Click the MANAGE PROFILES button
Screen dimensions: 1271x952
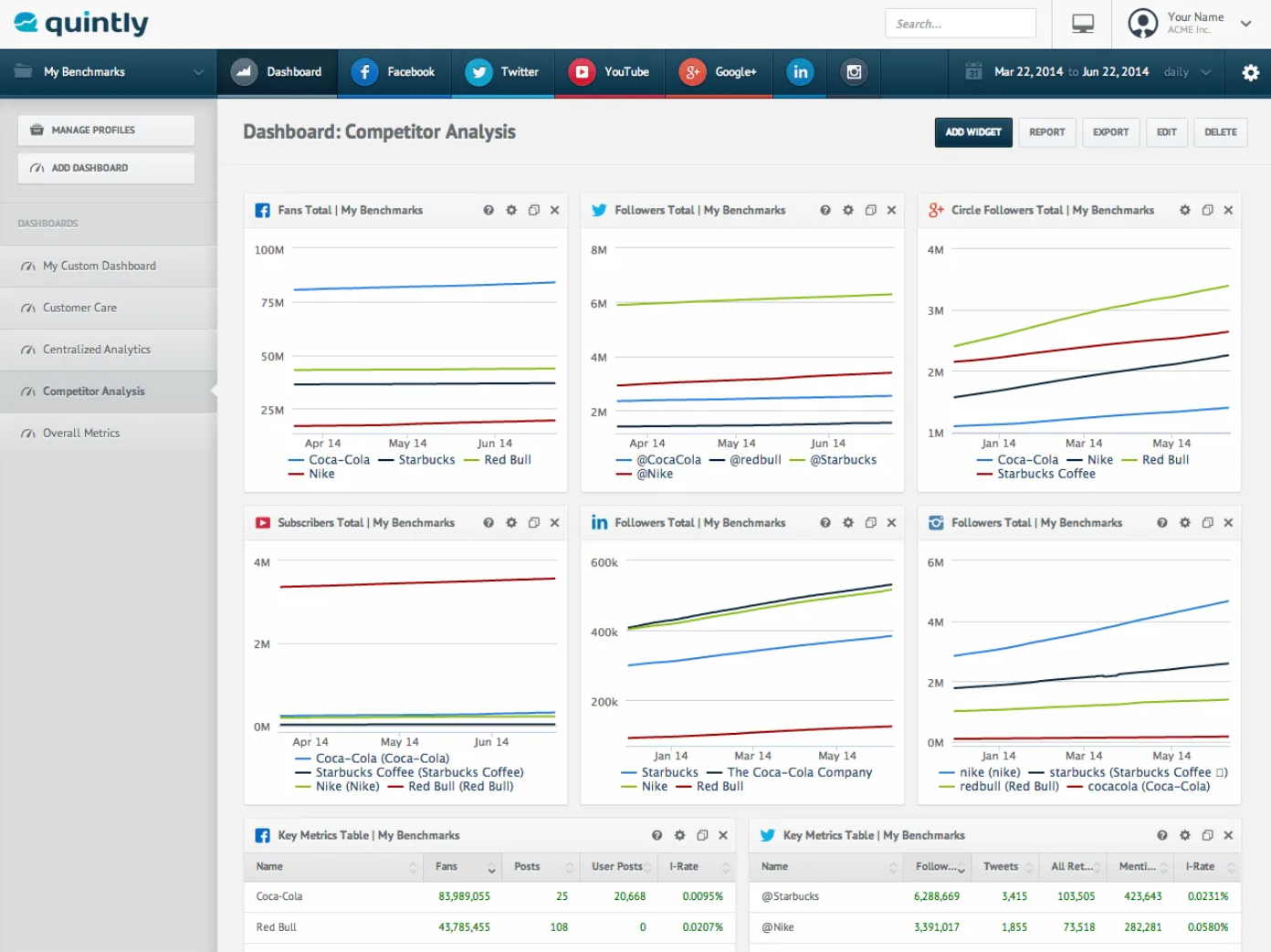[x=106, y=131]
